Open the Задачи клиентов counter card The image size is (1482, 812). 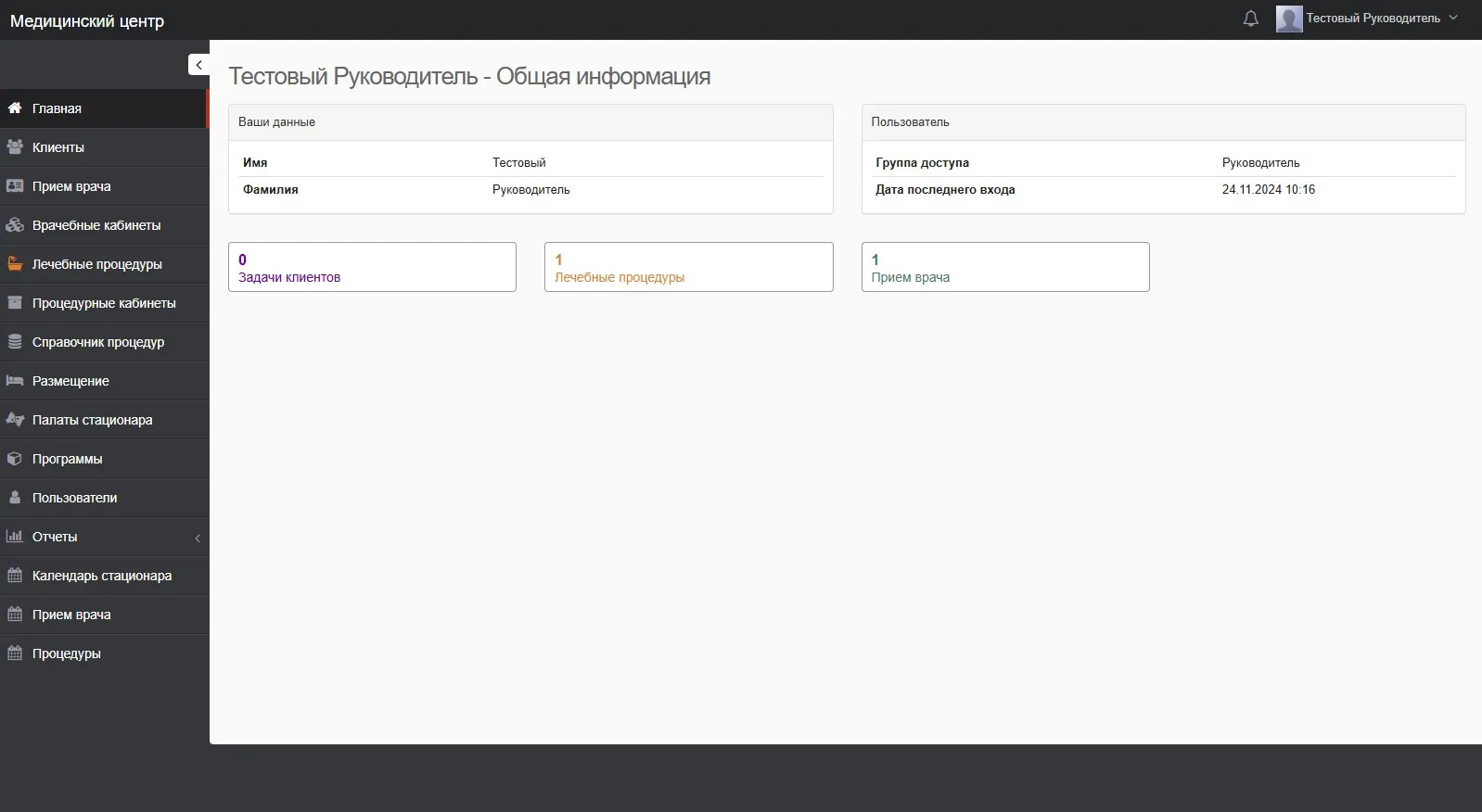pos(372,267)
